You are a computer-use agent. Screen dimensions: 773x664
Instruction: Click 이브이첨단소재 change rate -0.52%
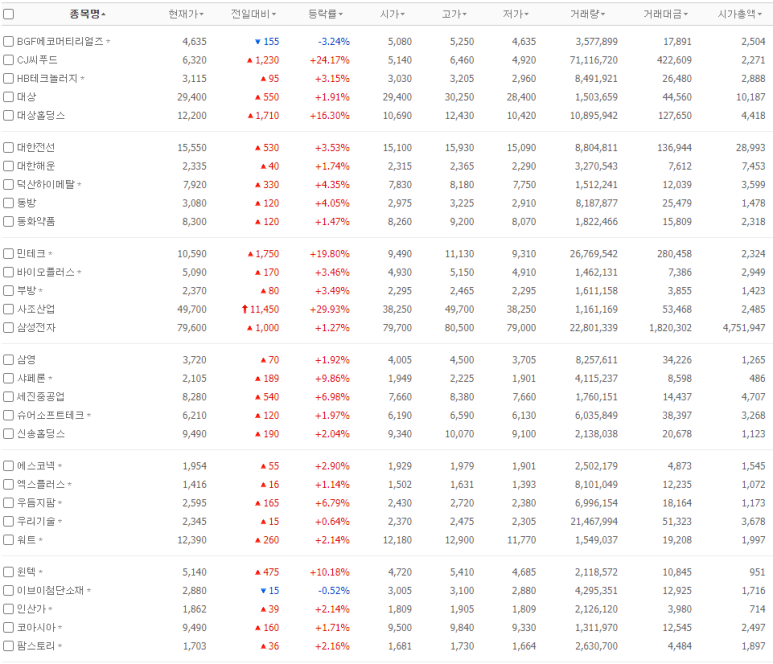click(334, 591)
